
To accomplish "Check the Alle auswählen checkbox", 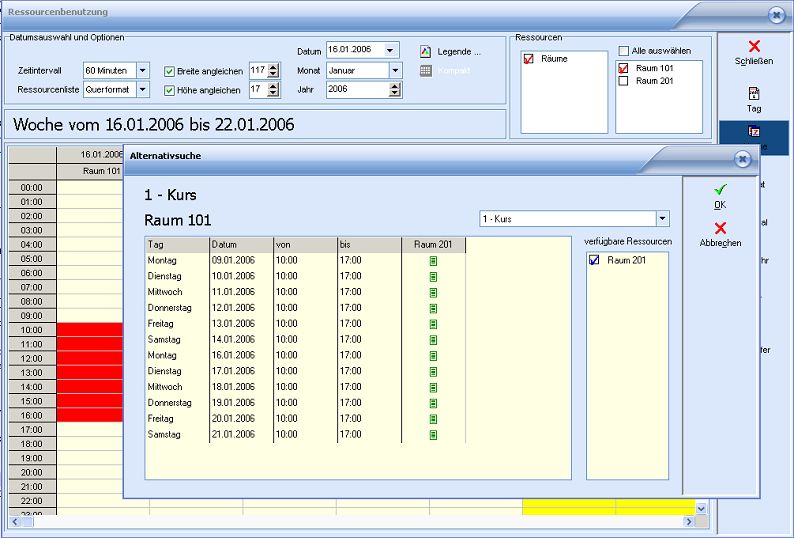I will tap(624, 51).
